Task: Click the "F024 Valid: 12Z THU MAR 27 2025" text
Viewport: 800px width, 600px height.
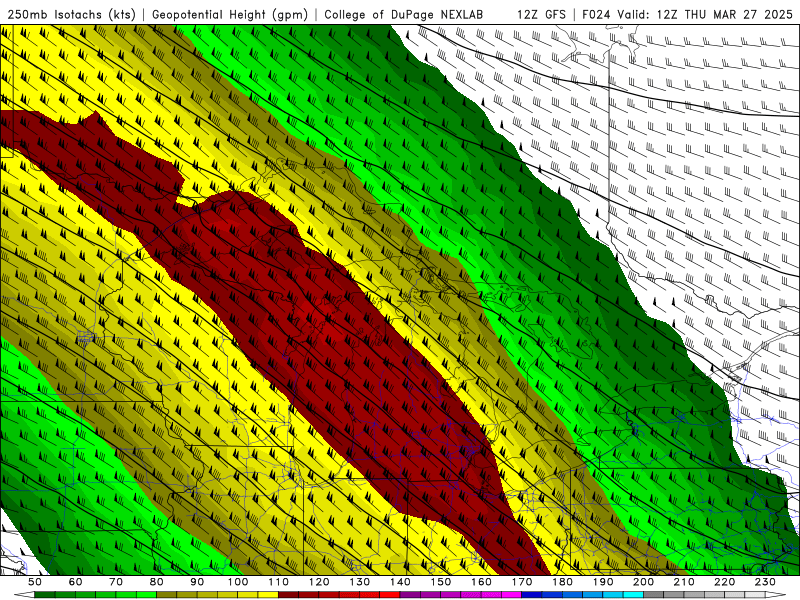Action: coord(687,14)
